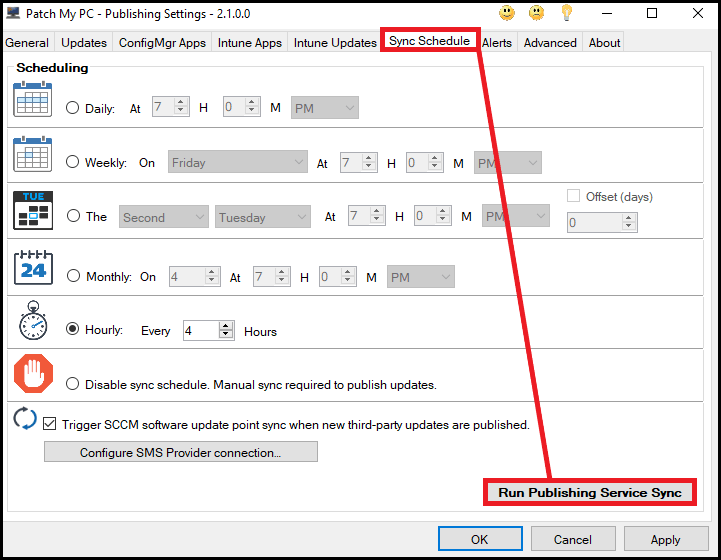This screenshot has width=721, height=560.
Task: Click the blue sync arrows icon
Action: click(25, 418)
